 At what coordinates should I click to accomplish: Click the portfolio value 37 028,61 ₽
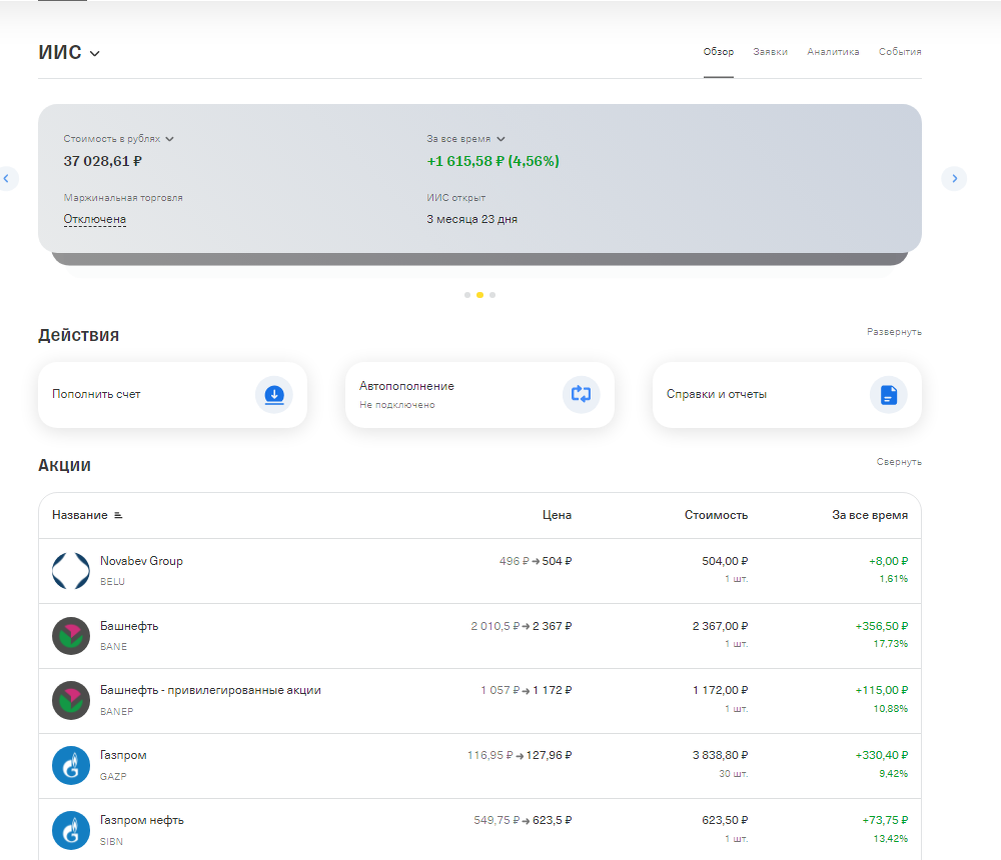click(x=102, y=161)
